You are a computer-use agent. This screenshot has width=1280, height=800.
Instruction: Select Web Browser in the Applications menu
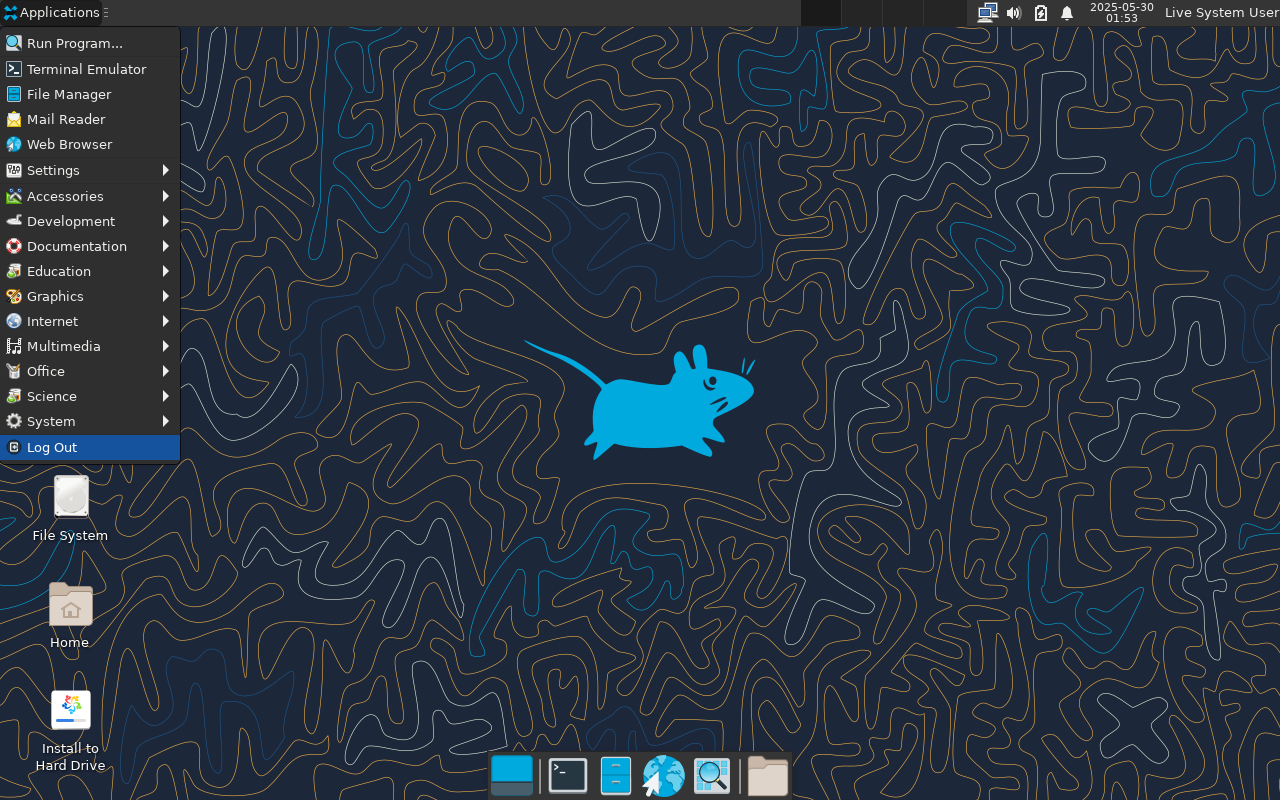90,144
